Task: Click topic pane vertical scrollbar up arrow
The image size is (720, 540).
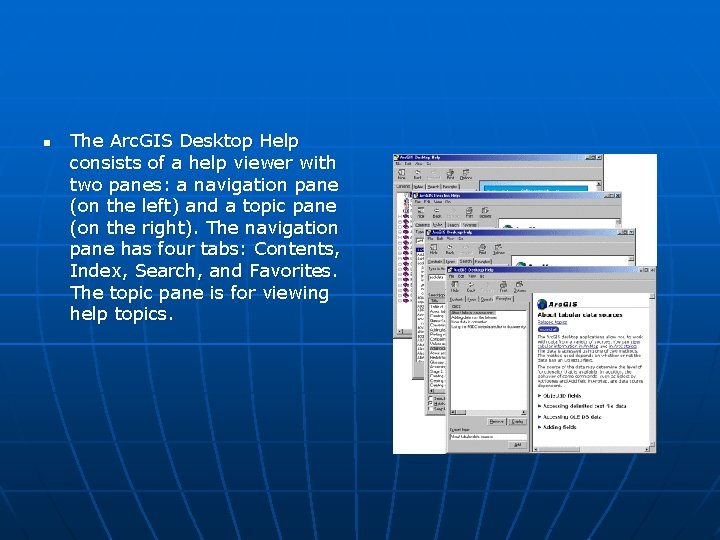Action: pos(652,296)
